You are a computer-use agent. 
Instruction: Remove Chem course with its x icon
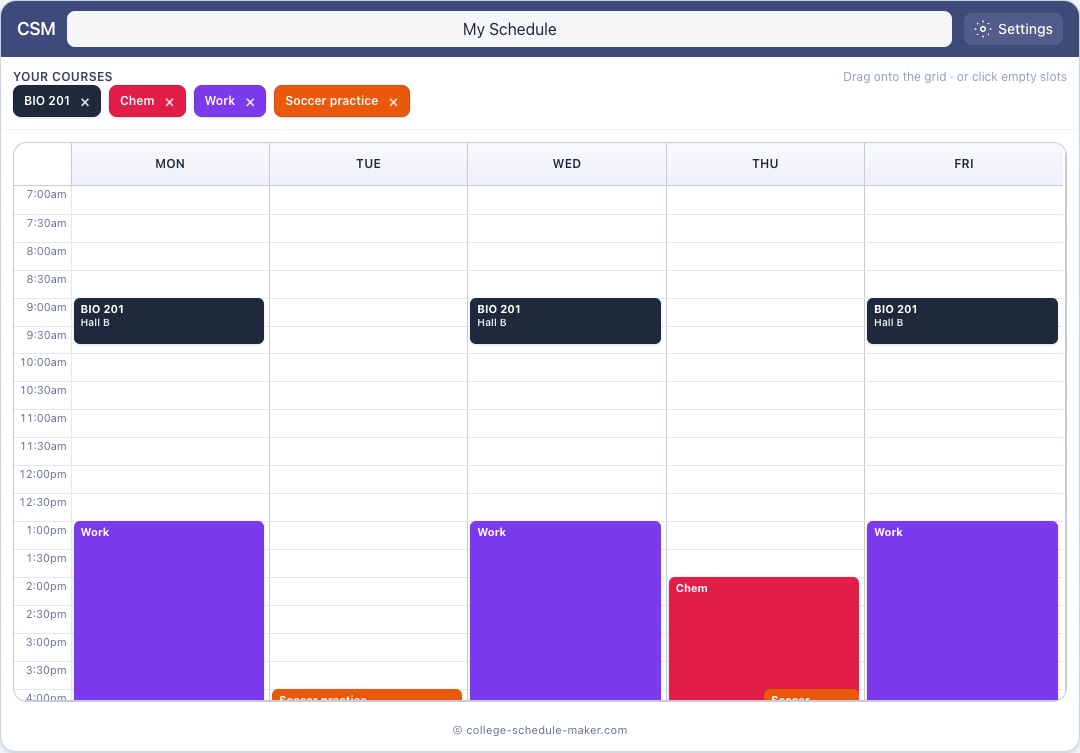point(169,102)
